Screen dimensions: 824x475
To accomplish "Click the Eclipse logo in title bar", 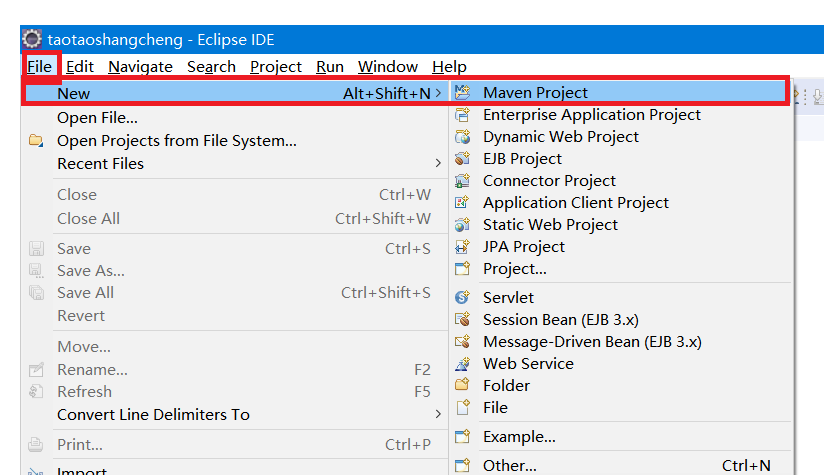I will 32,39.
